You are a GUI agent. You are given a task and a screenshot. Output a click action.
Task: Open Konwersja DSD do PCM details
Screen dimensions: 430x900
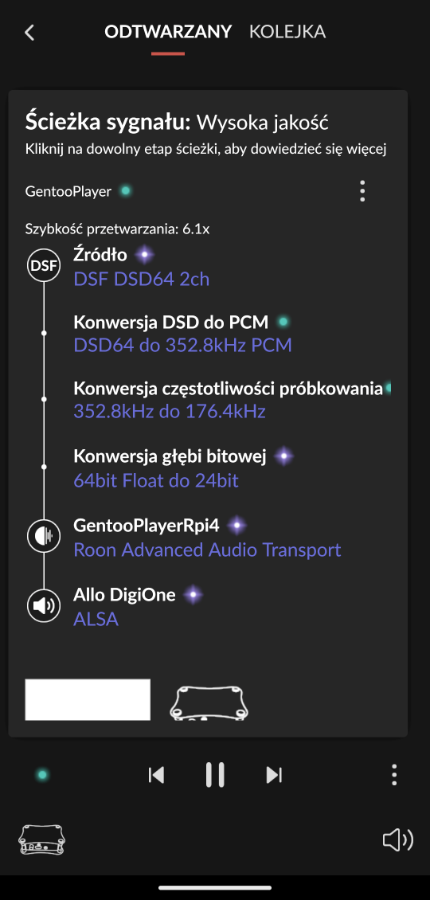click(x=183, y=333)
